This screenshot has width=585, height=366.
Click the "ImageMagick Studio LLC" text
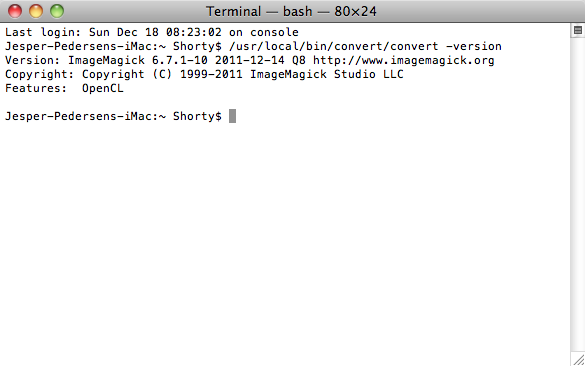coord(326,74)
